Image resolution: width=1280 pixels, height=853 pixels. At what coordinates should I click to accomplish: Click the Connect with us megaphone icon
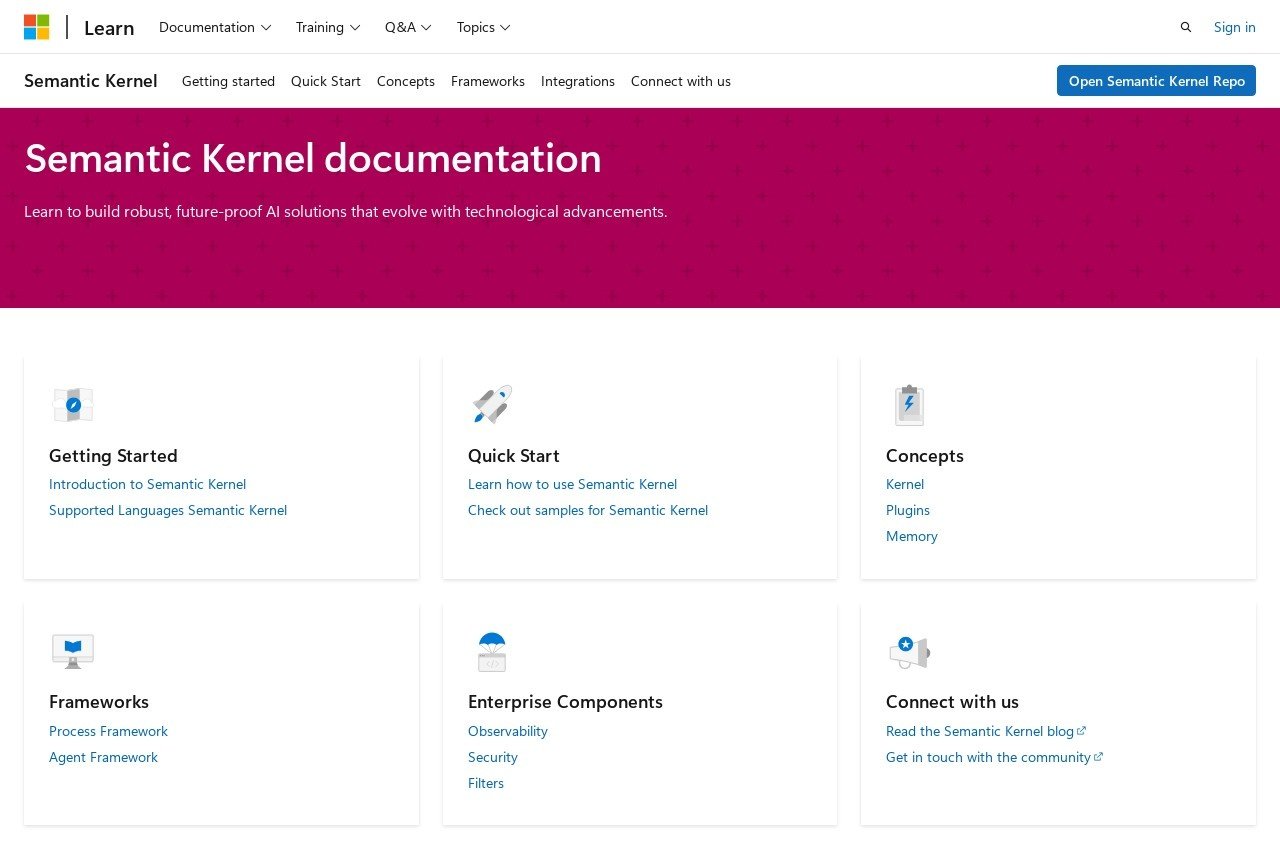909,652
